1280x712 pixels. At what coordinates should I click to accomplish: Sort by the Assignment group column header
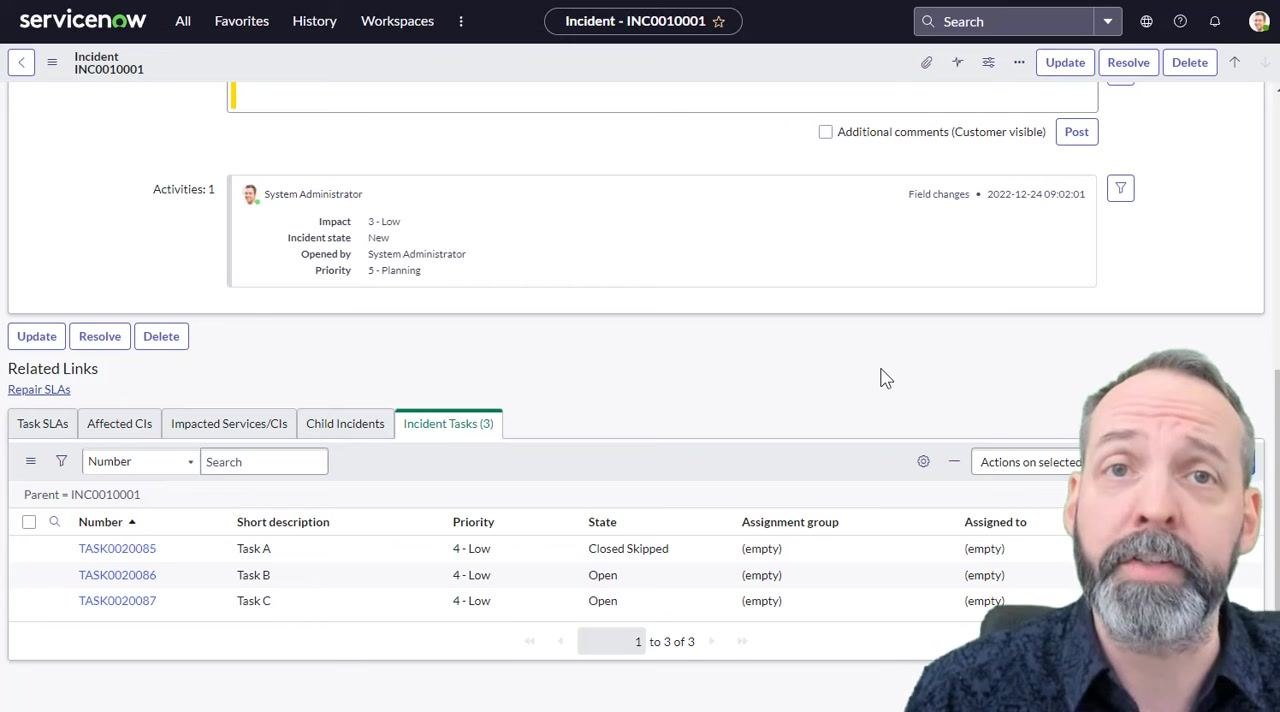point(790,521)
